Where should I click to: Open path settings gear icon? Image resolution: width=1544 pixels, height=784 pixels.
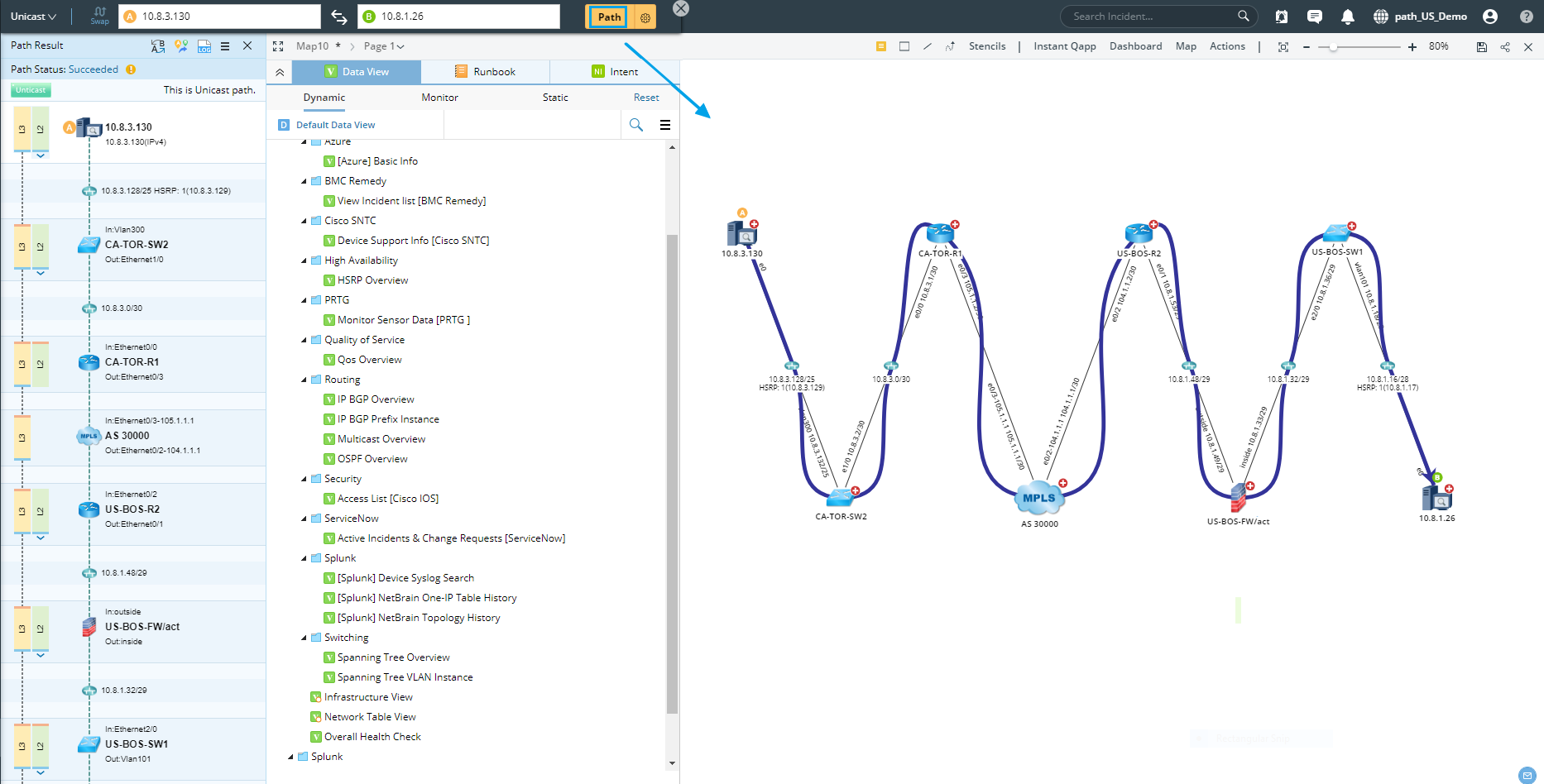pyautogui.click(x=645, y=17)
